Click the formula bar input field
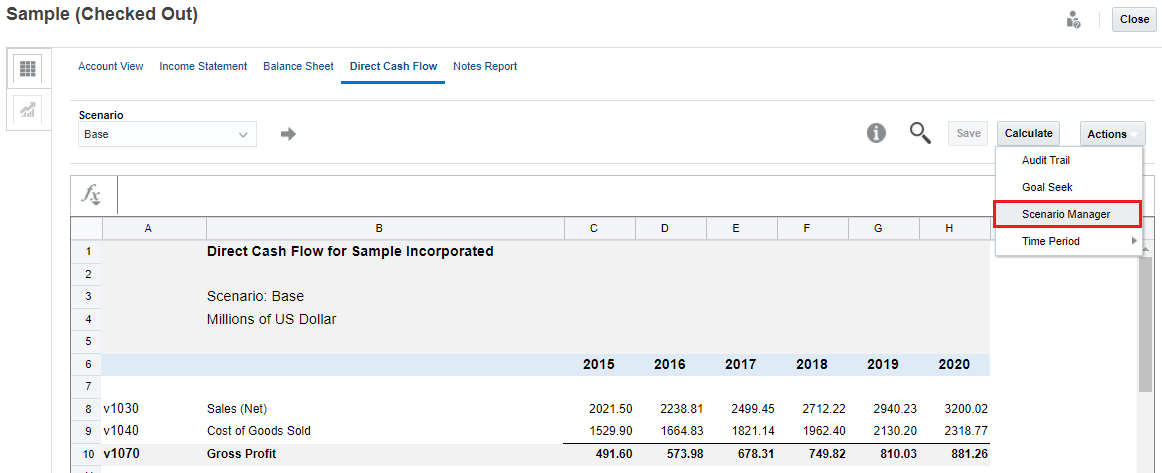 [x=550, y=195]
